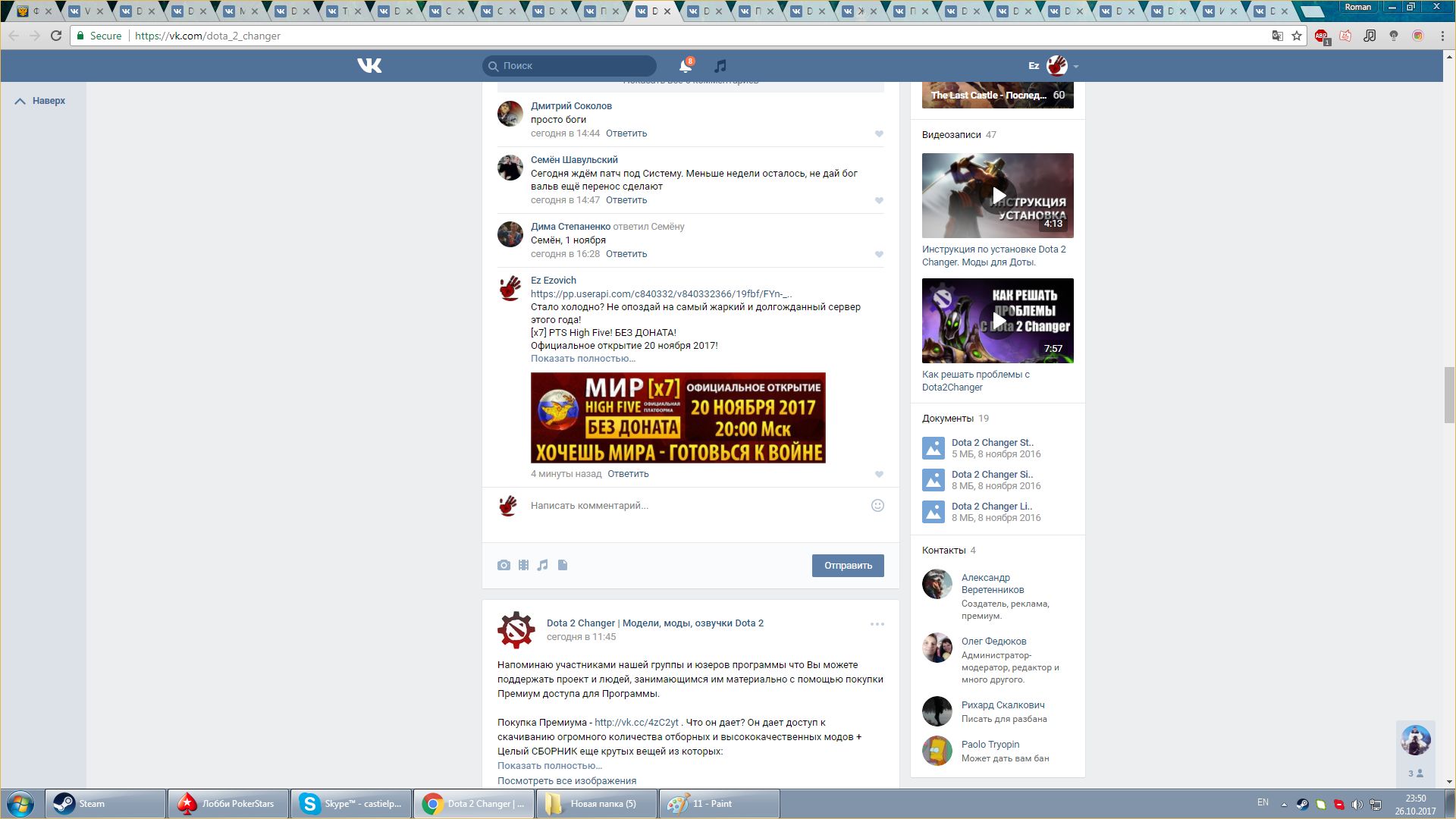The image size is (1456, 819).
Task: Attach photo using the camera icon
Action: coord(504,565)
